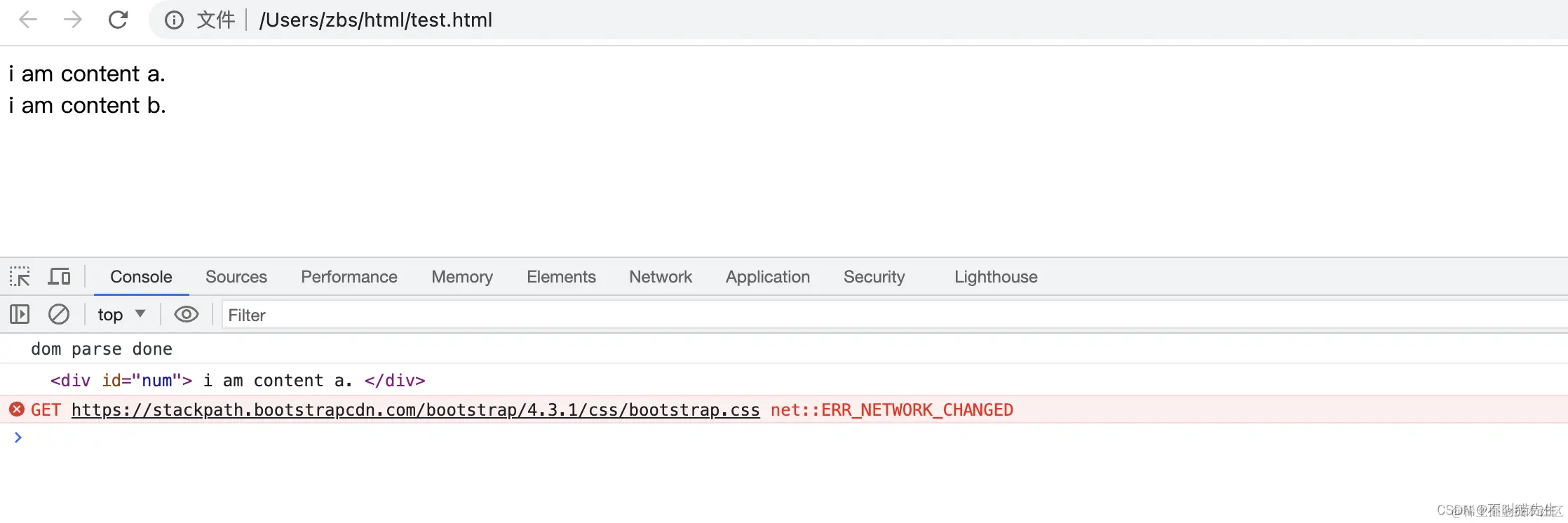Click the red error icon beside GET
This screenshot has height=523, width=1568.
point(17,409)
